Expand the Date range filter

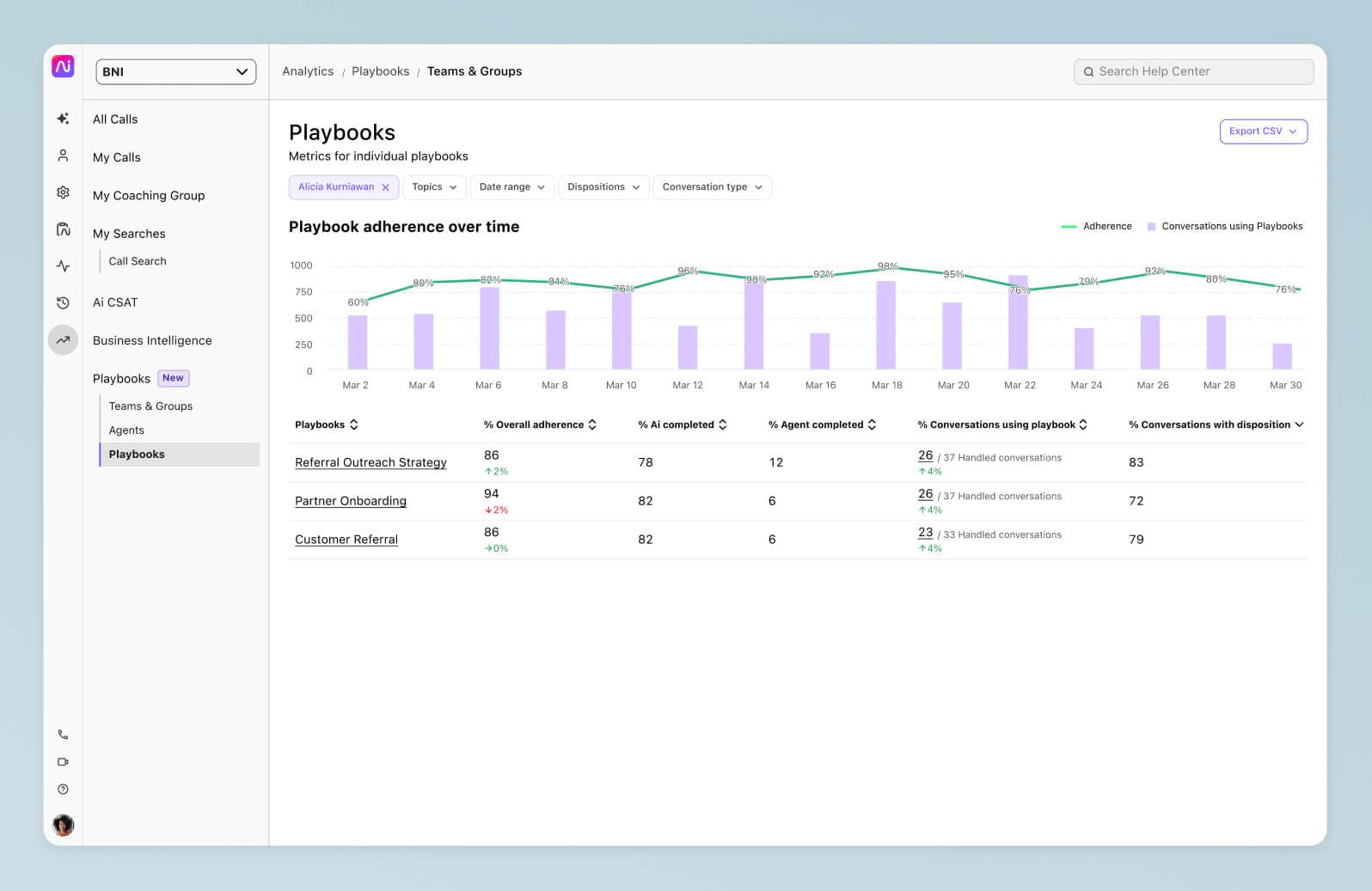511,187
